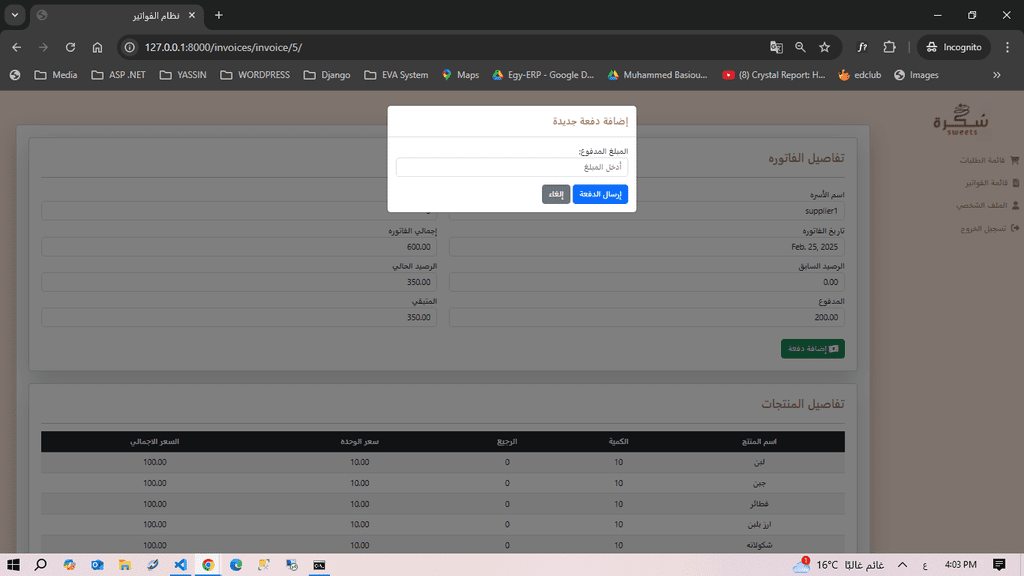Click the gray cancel button in modal
This screenshot has width=1024, height=576.
click(x=556, y=194)
